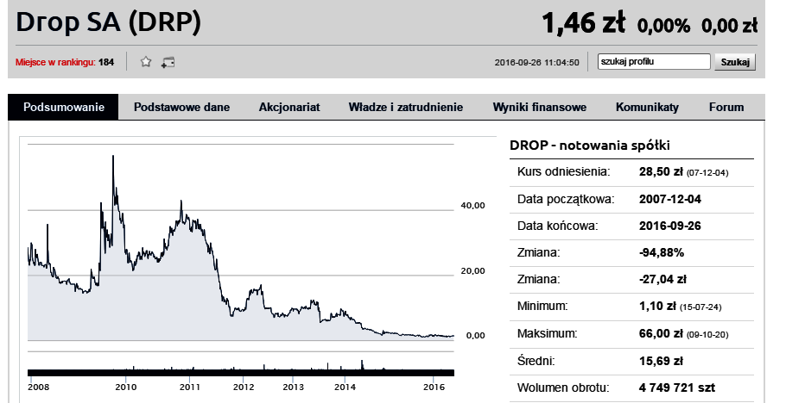Click the Szukaj search button
This screenshot has height=403, width=786.
(x=735, y=62)
